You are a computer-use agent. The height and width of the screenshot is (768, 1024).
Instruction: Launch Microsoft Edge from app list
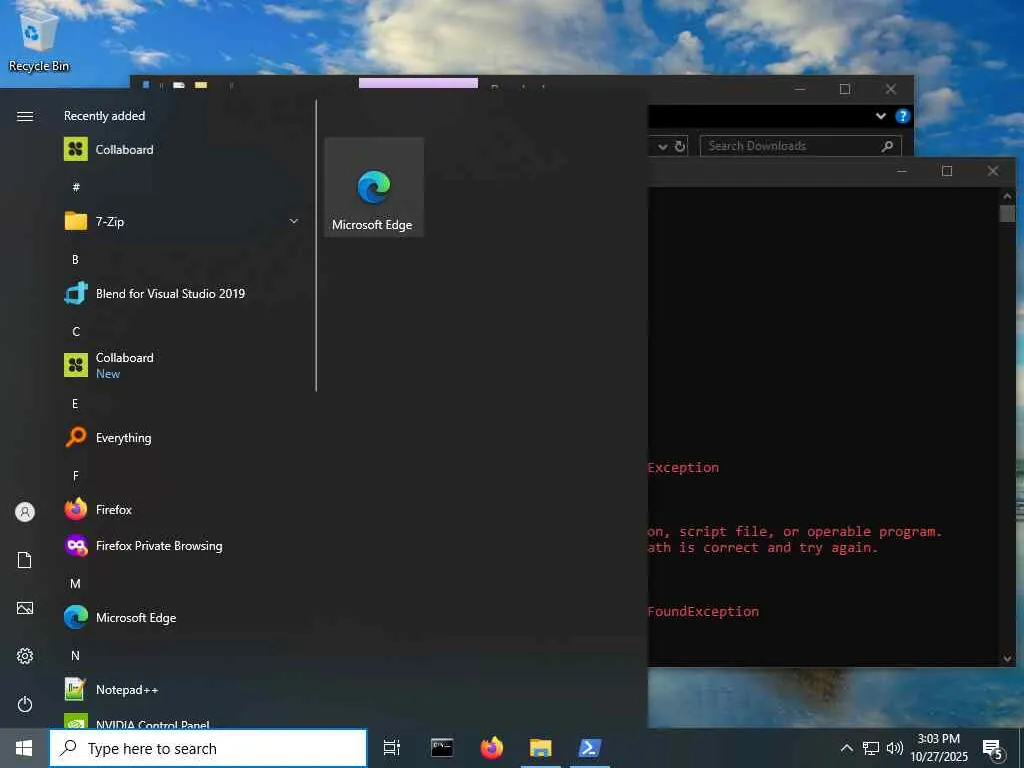[x=183, y=617]
